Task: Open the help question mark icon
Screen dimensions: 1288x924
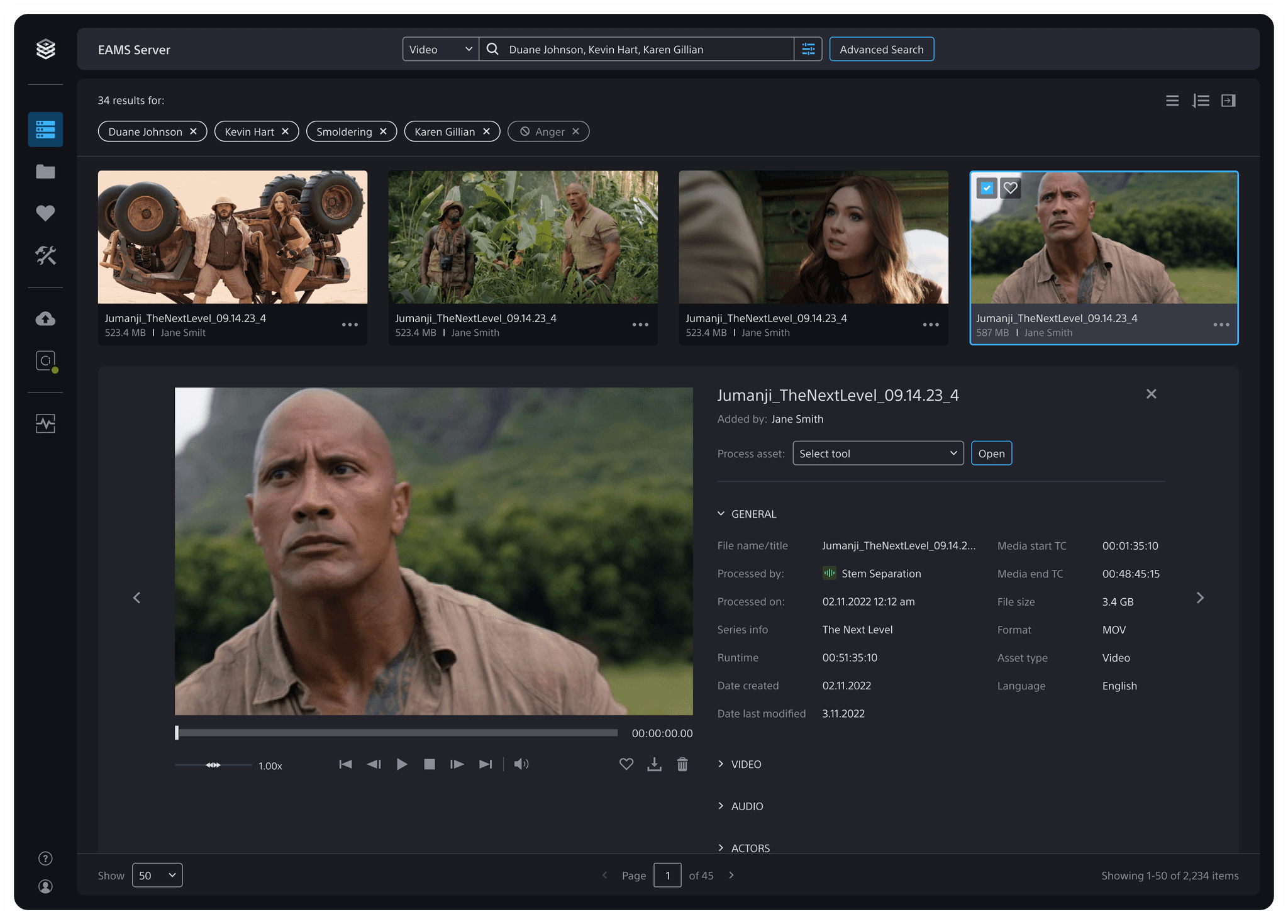Action: [45, 859]
